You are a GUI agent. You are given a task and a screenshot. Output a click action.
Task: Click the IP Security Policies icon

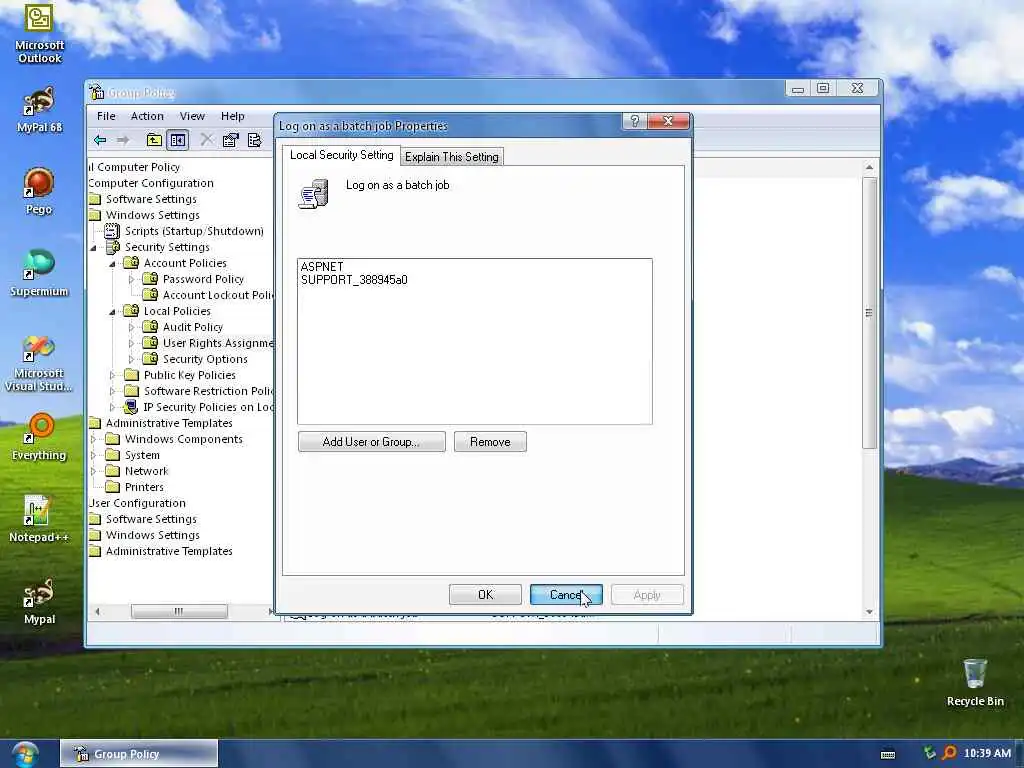(x=131, y=407)
